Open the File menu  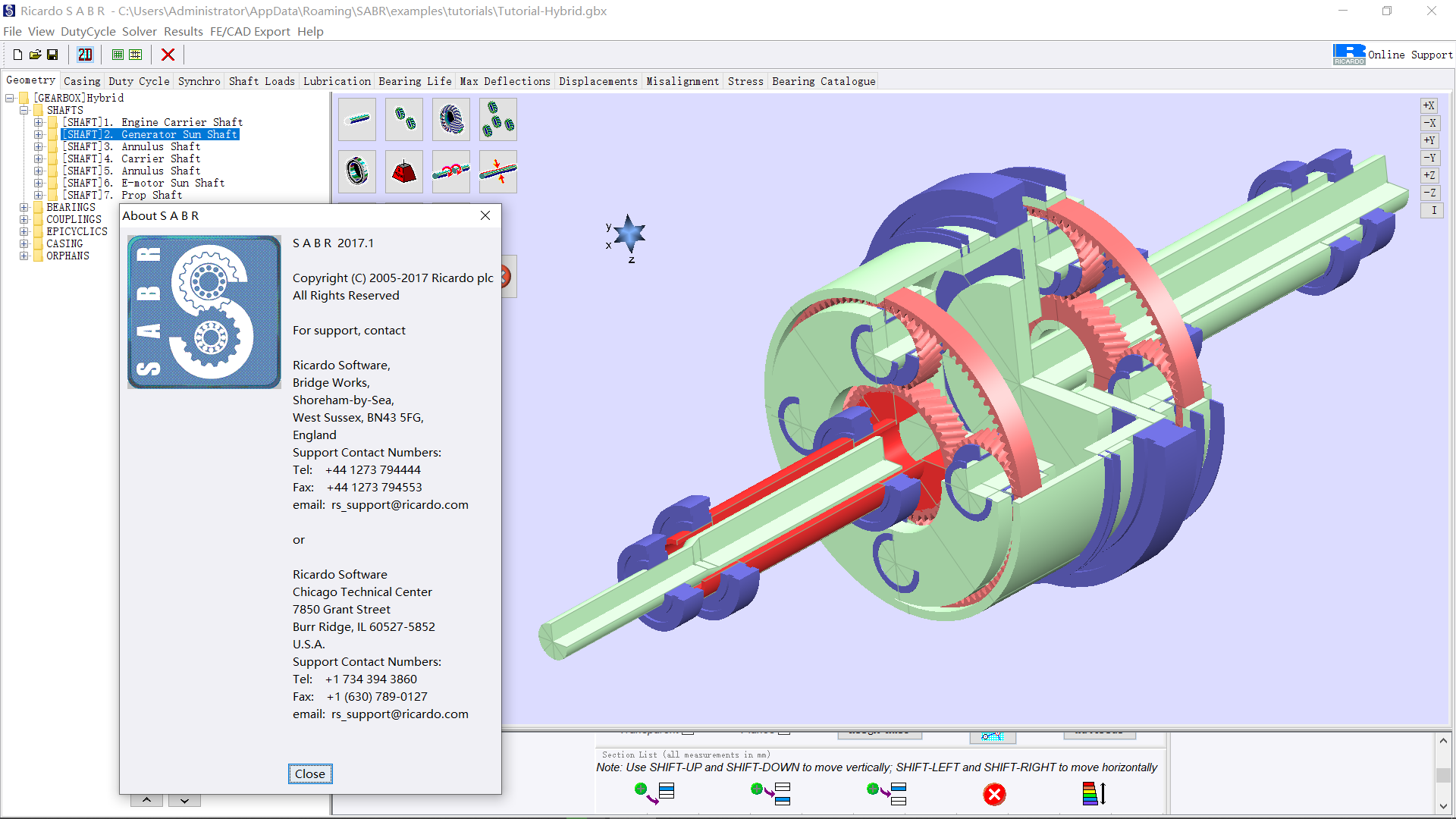(x=12, y=31)
